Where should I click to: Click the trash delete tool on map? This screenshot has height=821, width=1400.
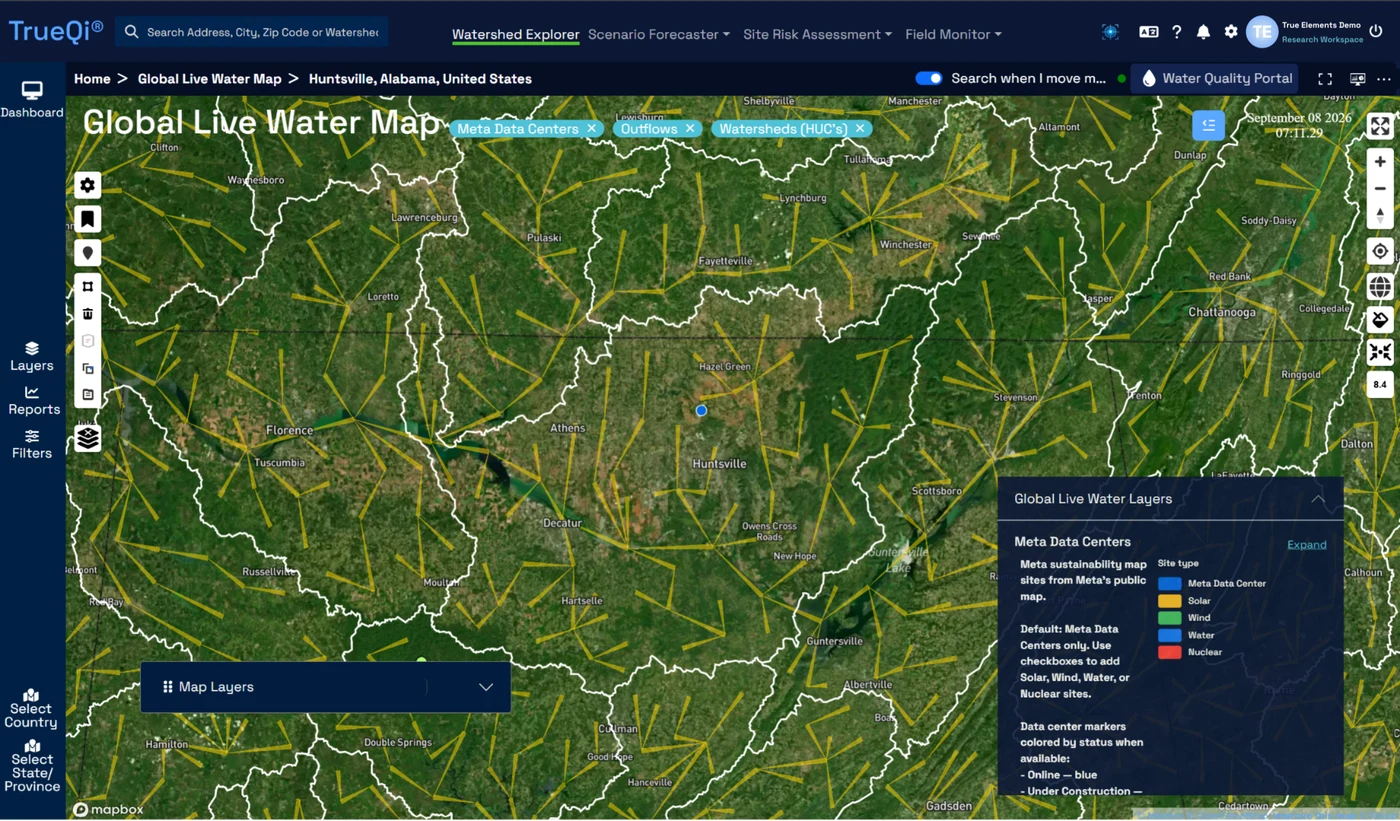88,314
